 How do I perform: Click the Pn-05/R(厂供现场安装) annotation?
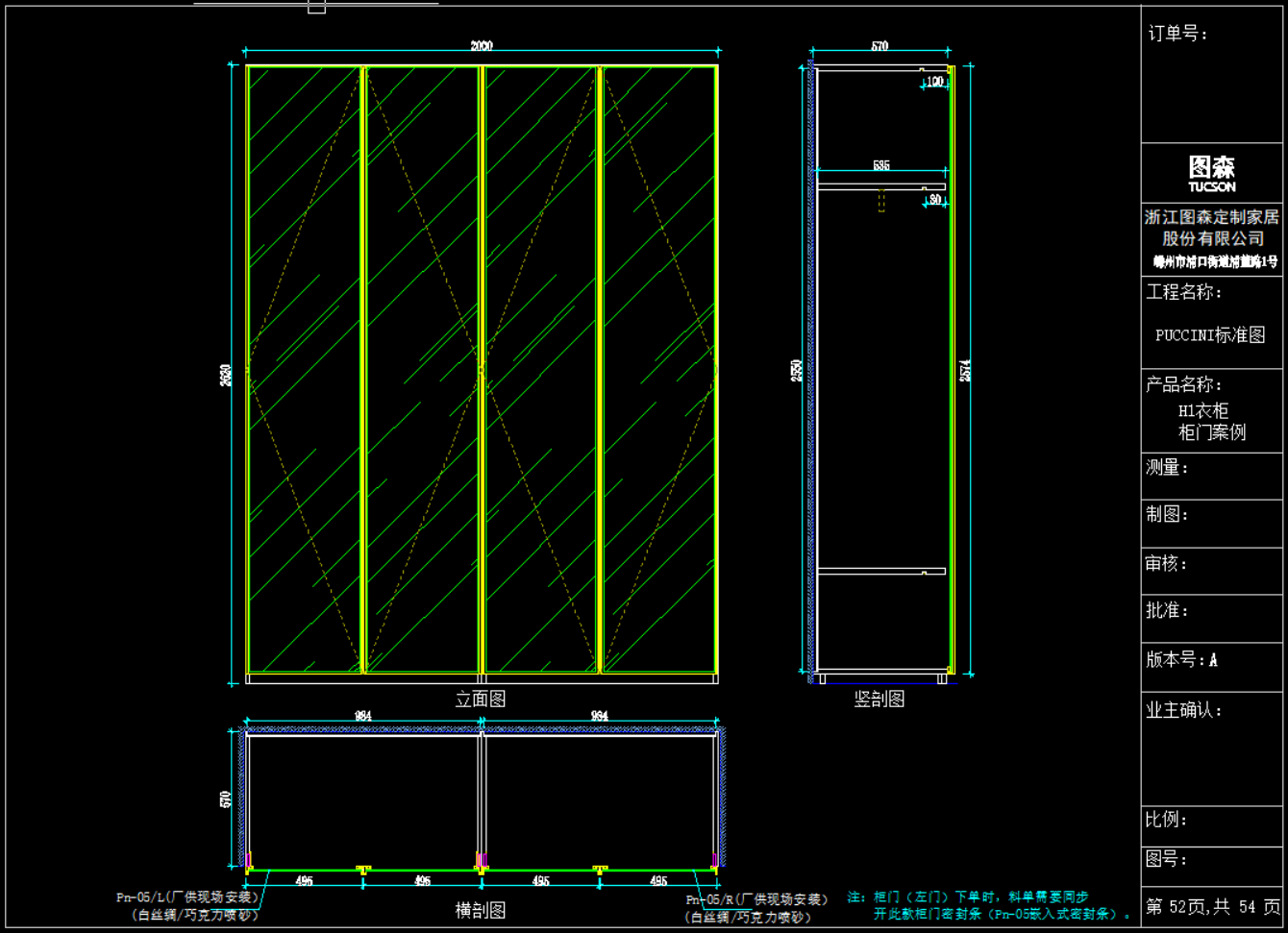pyautogui.click(x=756, y=900)
